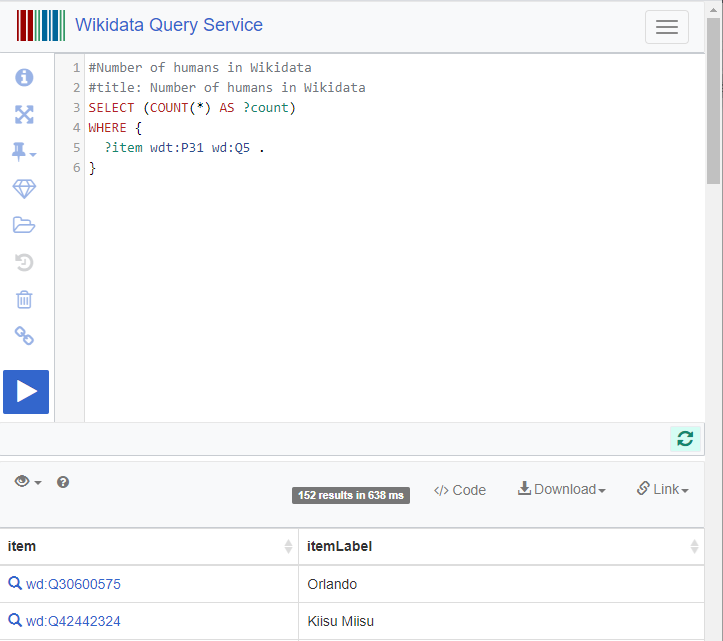
Task: Click the green refresh results icon
Action: click(685, 438)
